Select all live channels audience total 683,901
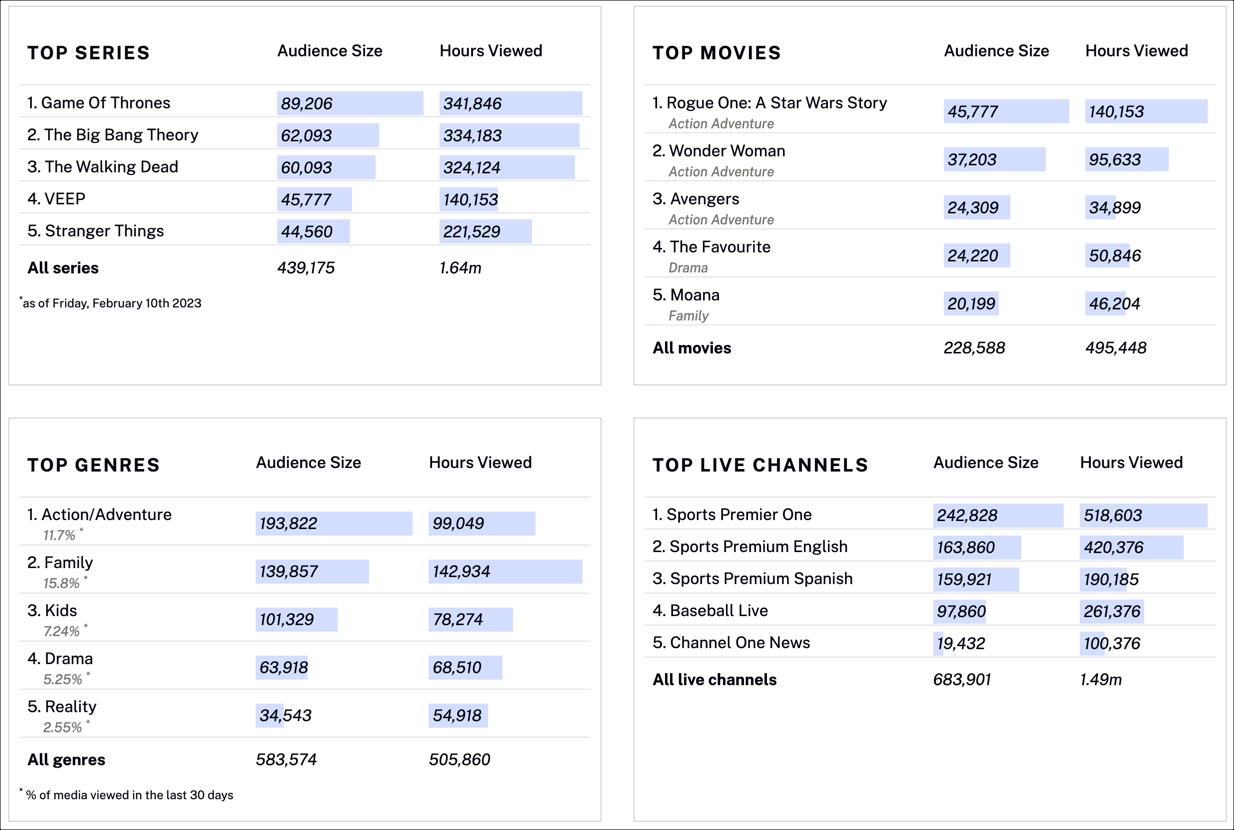Image resolution: width=1234 pixels, height=830 pixels. coord(962,680)
